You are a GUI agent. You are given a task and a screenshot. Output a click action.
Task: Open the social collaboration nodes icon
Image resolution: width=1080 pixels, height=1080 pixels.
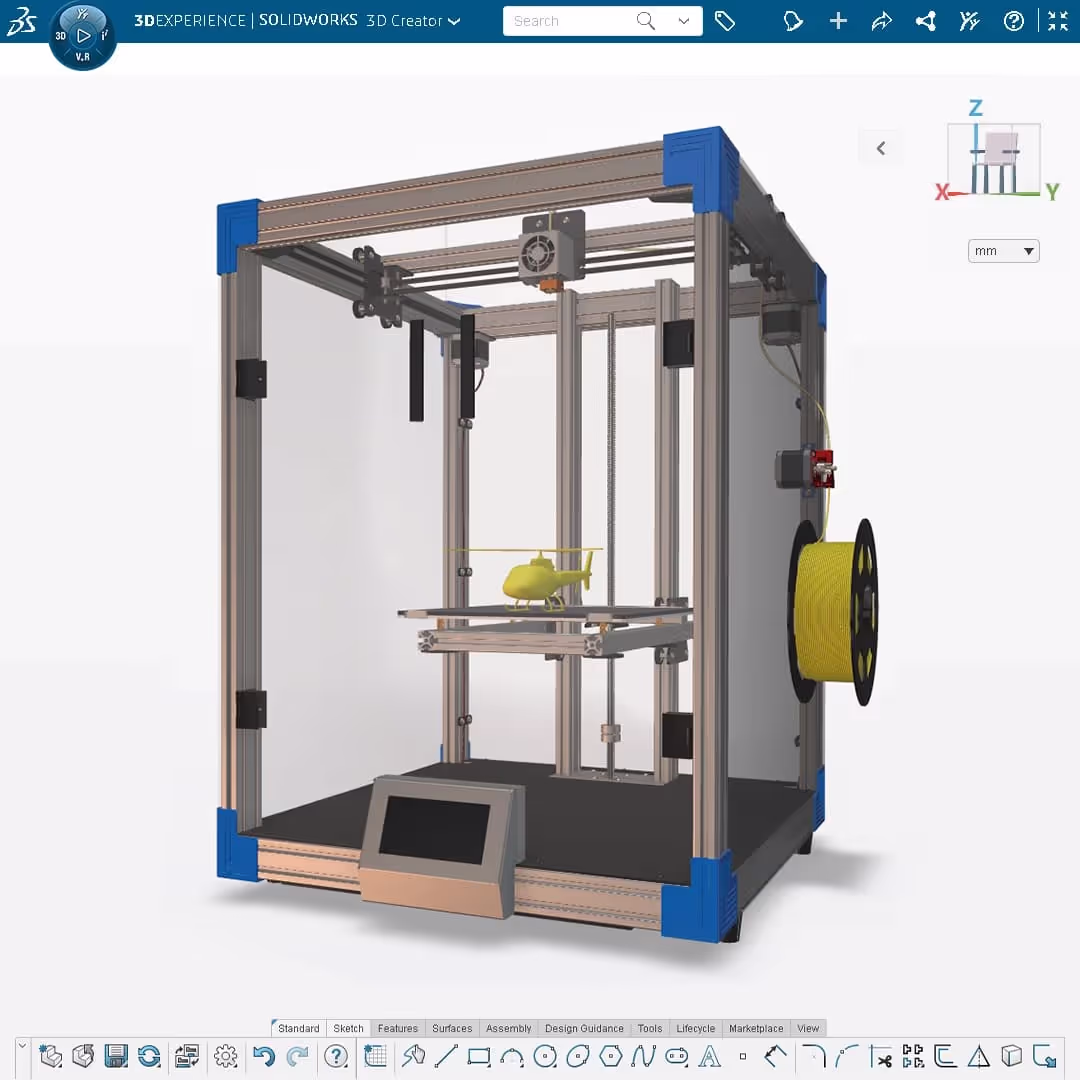926,21
